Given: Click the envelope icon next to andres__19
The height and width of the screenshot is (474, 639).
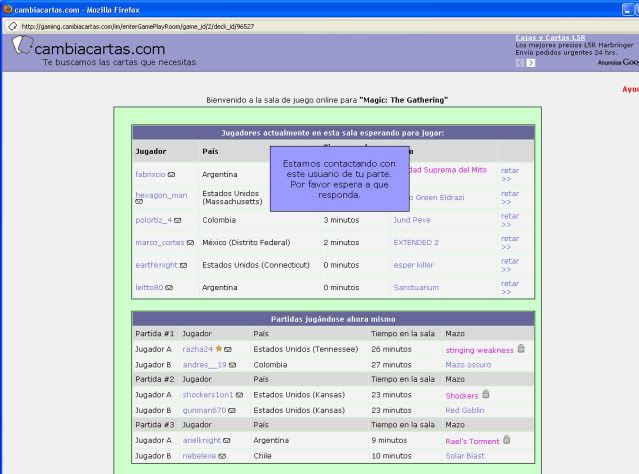Looking at the screenshot, I should (232, 365).
